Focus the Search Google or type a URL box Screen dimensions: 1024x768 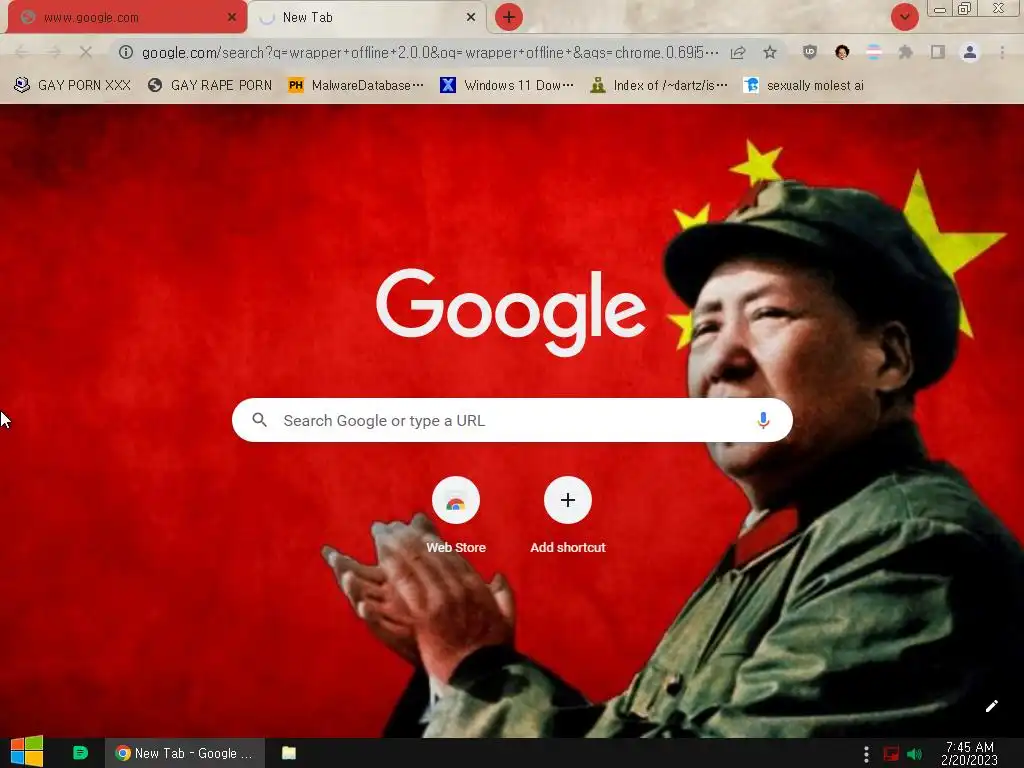point(512,420)
